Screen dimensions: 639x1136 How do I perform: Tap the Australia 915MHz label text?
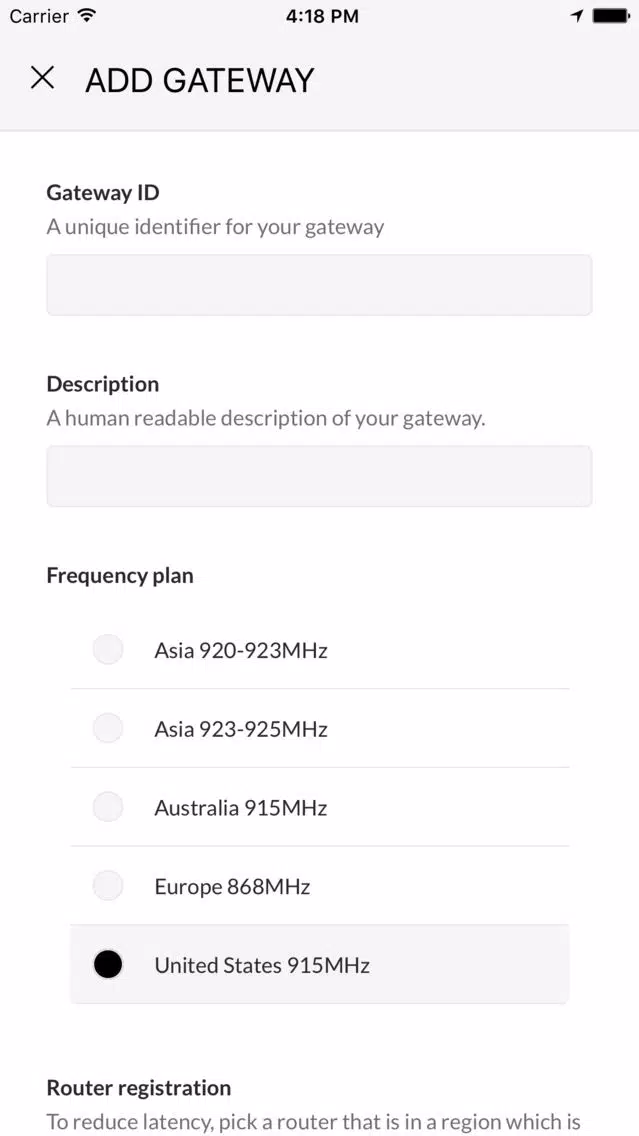pos(241,808)
